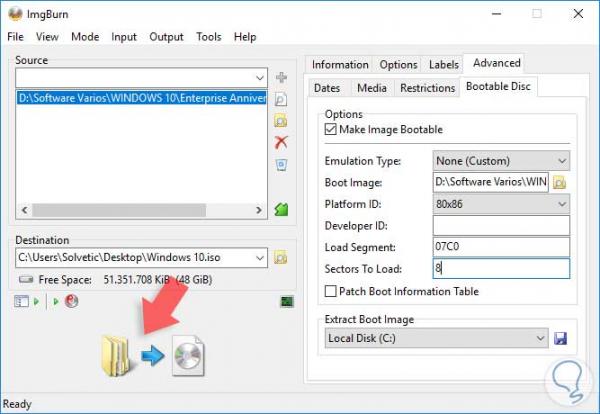Screen dimensions: 600x414
Task: Click the Boot Image path field
Action: click(x=491, y=182)
